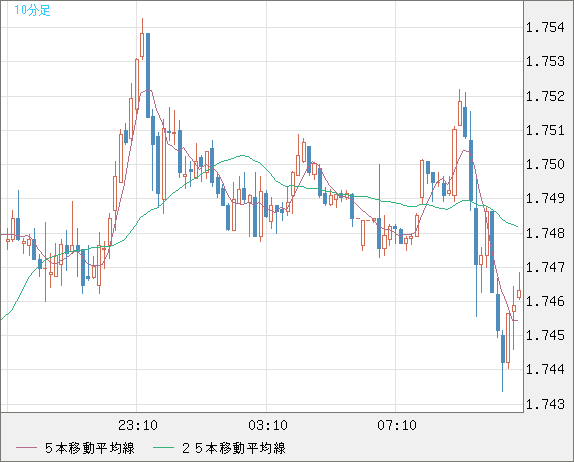
Task: Click the 1.753 price axis label
Action: point(545,61)
